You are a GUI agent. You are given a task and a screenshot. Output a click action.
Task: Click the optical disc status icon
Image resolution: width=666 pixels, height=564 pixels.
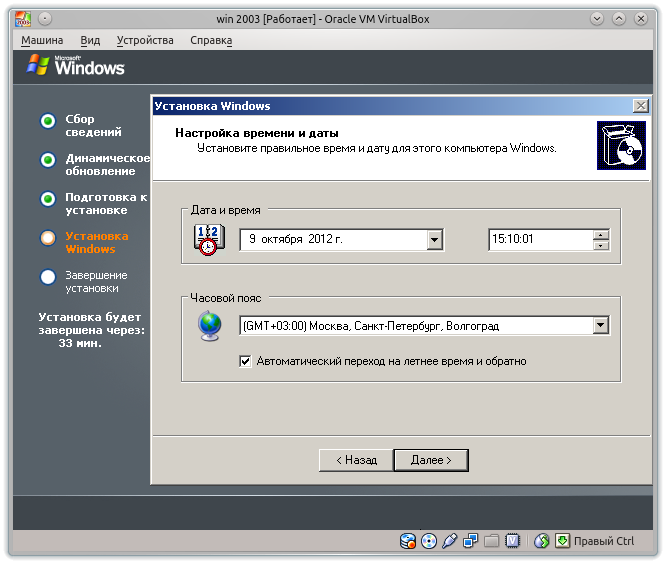point(429,541)
